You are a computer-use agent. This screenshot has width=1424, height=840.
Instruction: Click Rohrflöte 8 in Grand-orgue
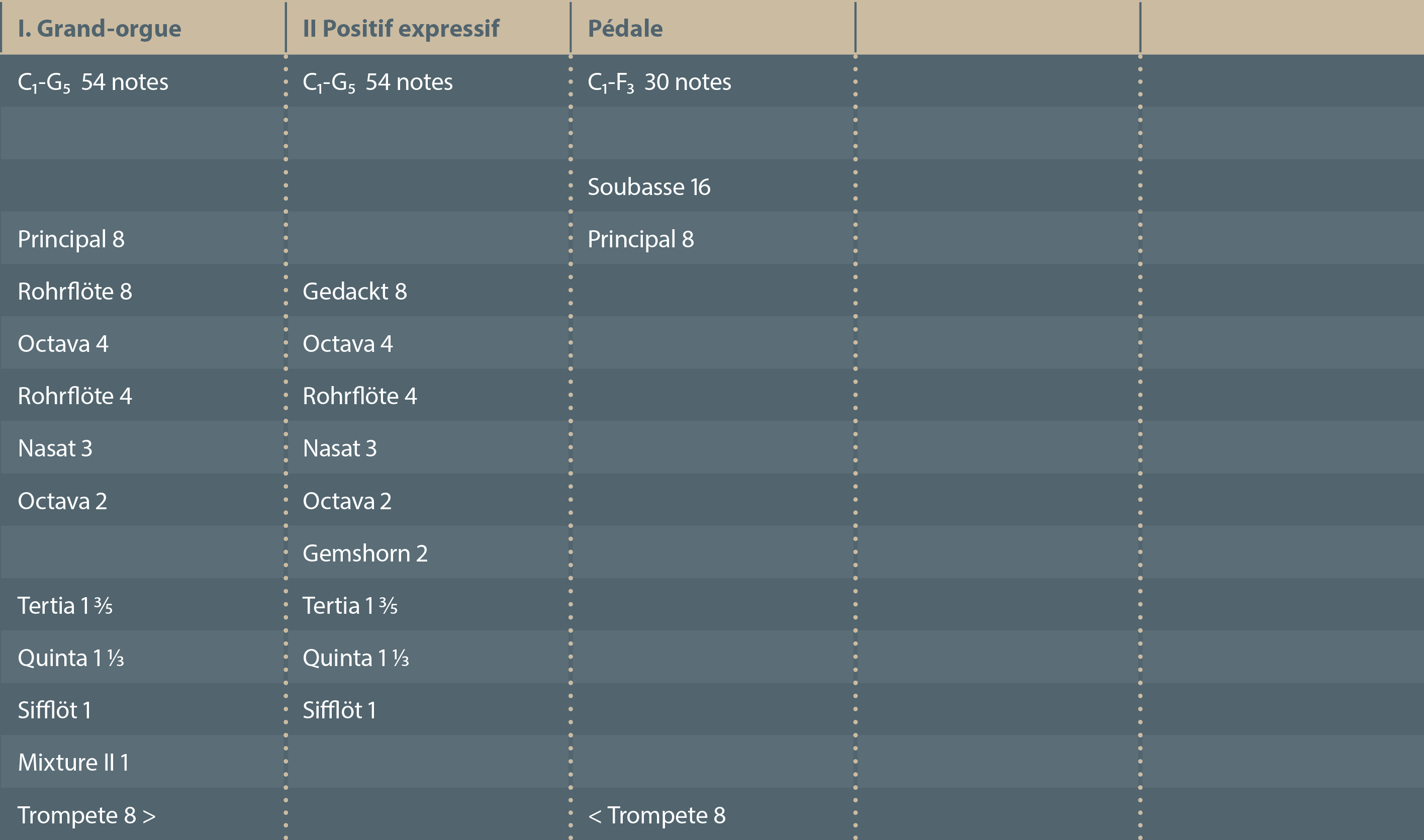(75, 292)
